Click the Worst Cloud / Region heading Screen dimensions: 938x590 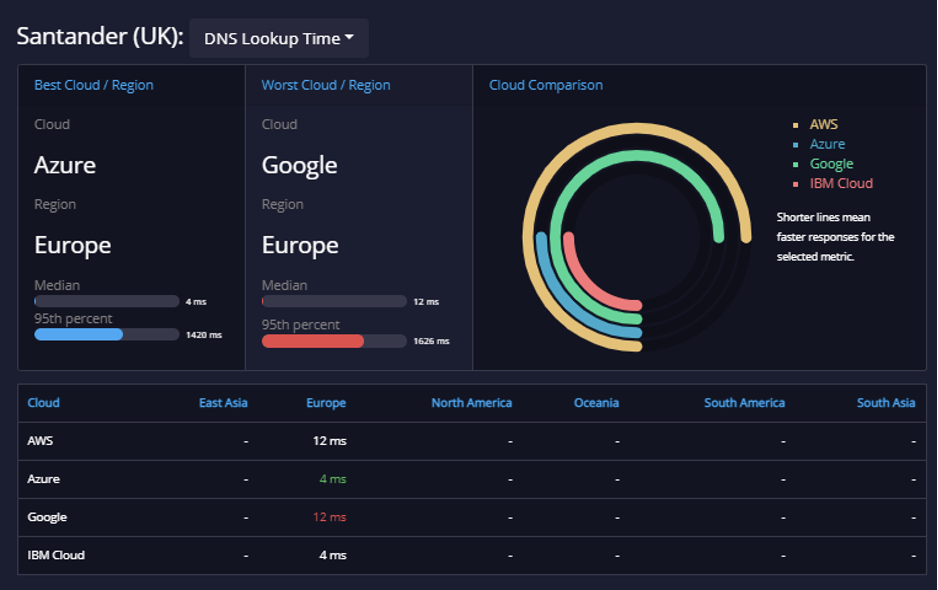coord(326,85)
